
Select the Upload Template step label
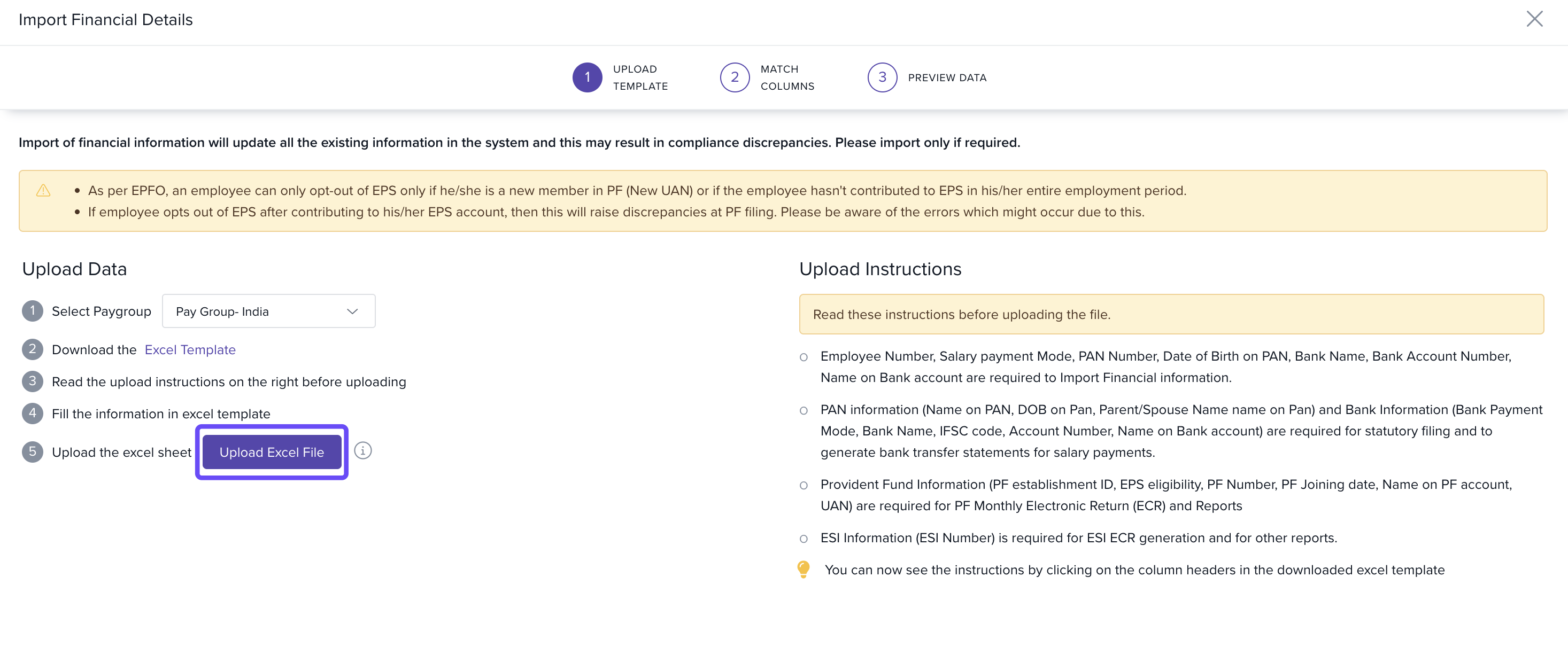point(640,77)
